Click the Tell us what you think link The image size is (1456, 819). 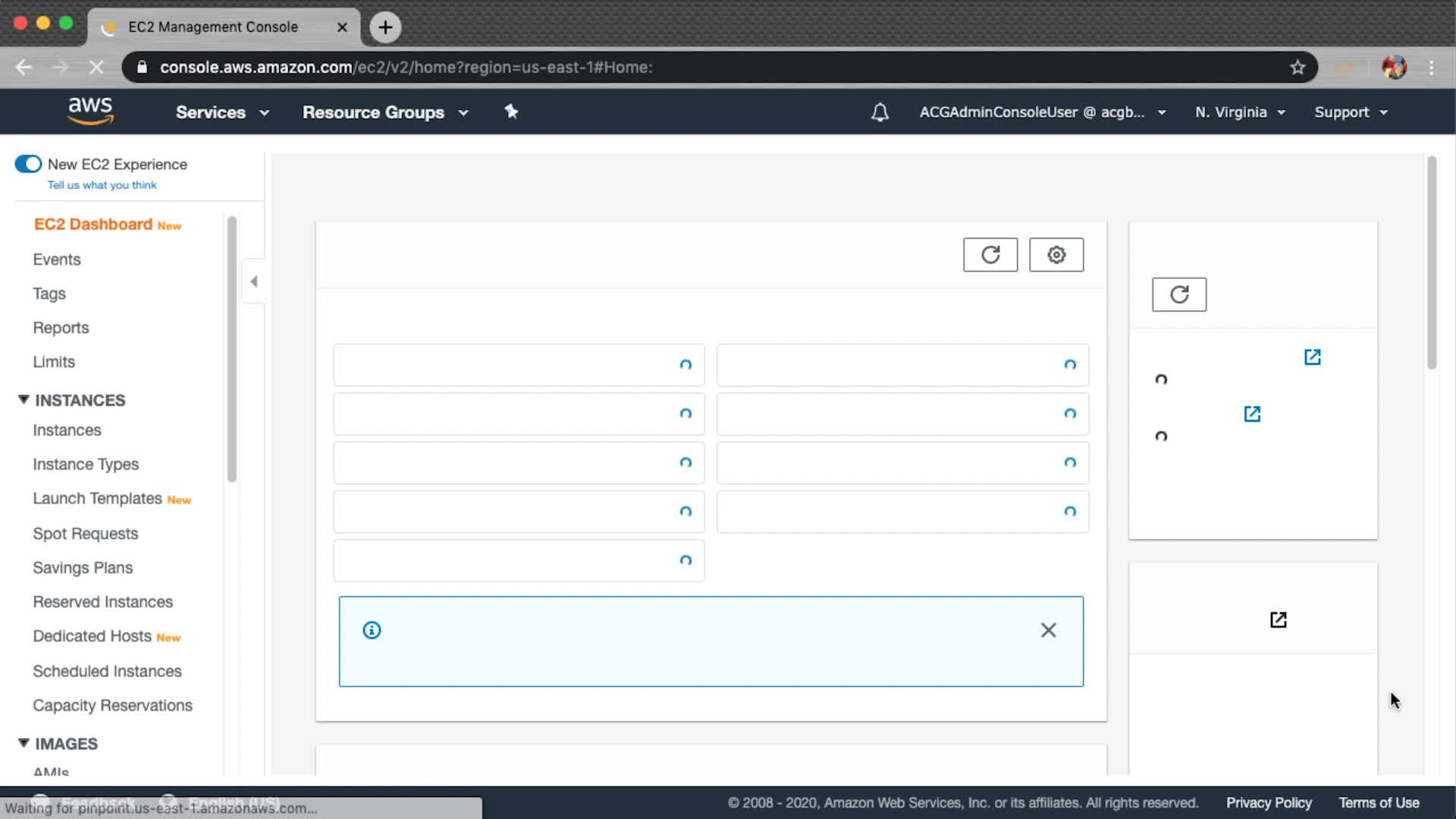tap(102, 185)
